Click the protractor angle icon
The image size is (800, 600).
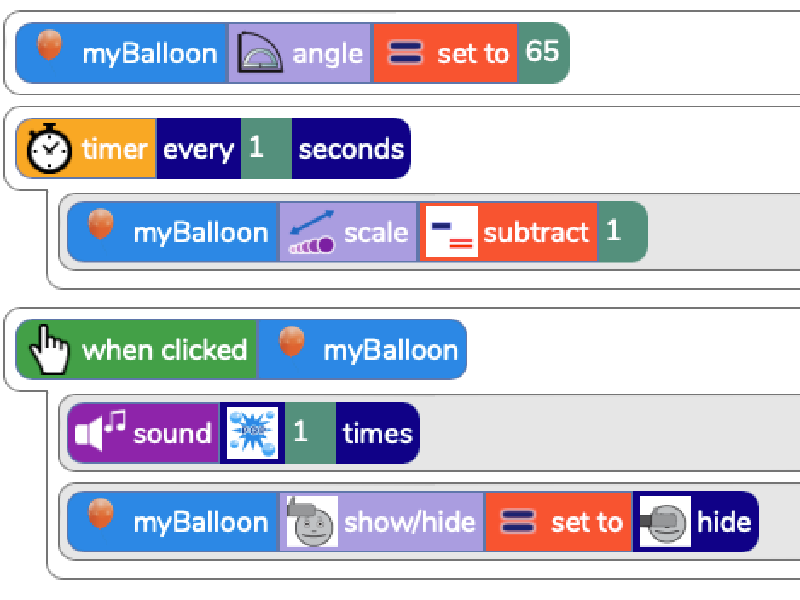[260, 53]
